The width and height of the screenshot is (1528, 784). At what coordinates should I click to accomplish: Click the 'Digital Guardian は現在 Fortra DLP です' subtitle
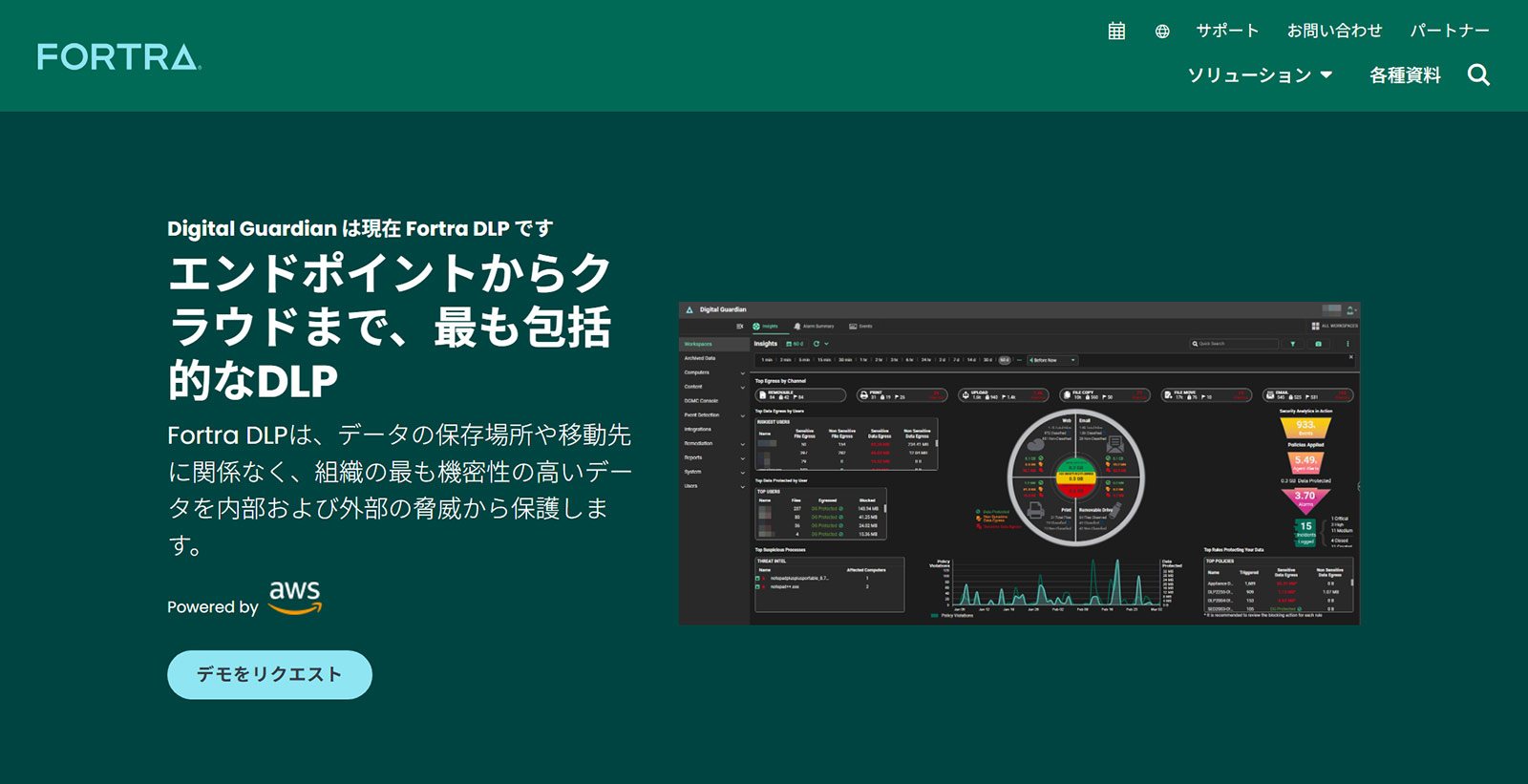[360, 228]
